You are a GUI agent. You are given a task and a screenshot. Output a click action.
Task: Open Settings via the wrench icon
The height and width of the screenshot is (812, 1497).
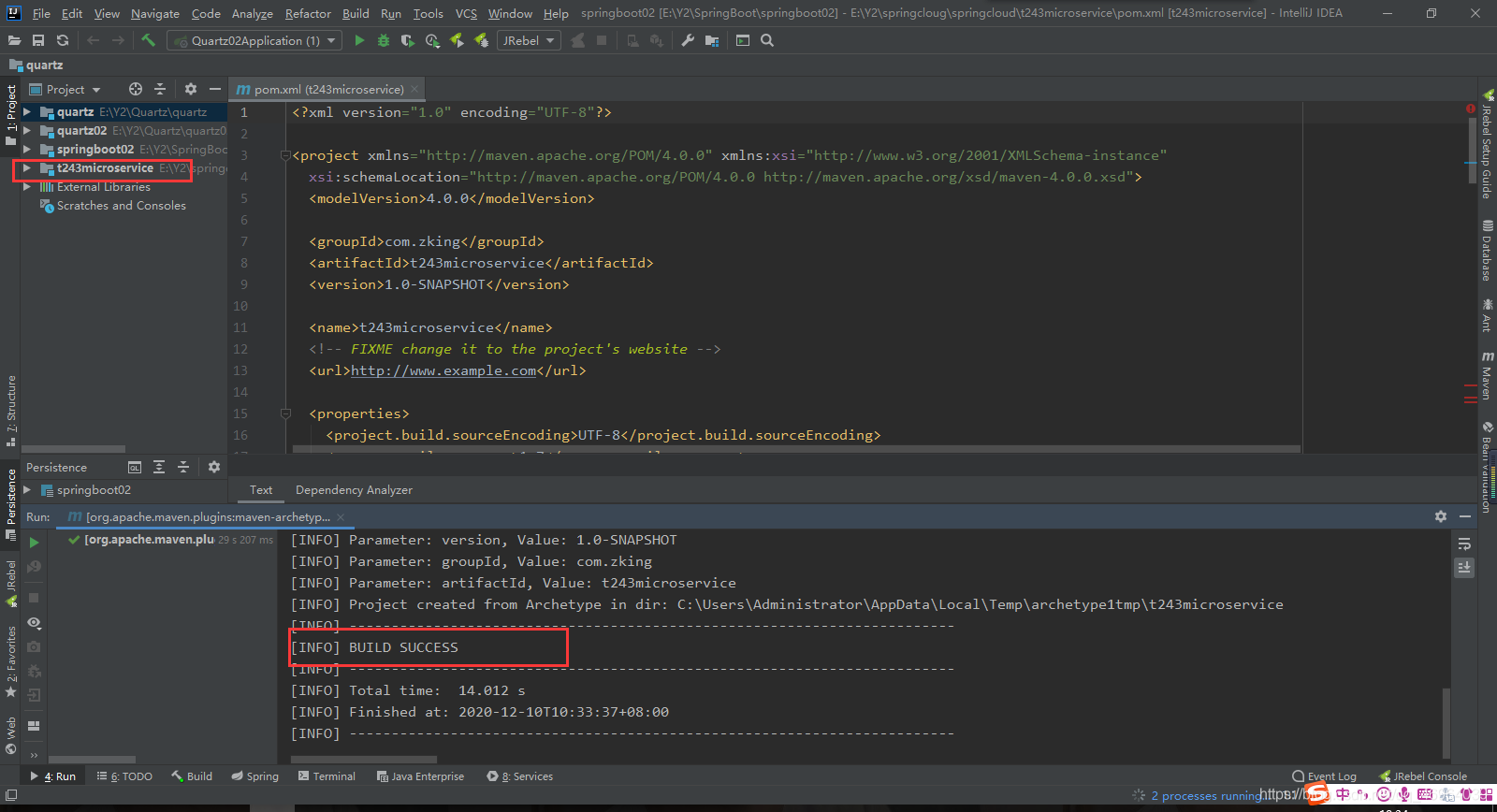(x=688, y=40)
